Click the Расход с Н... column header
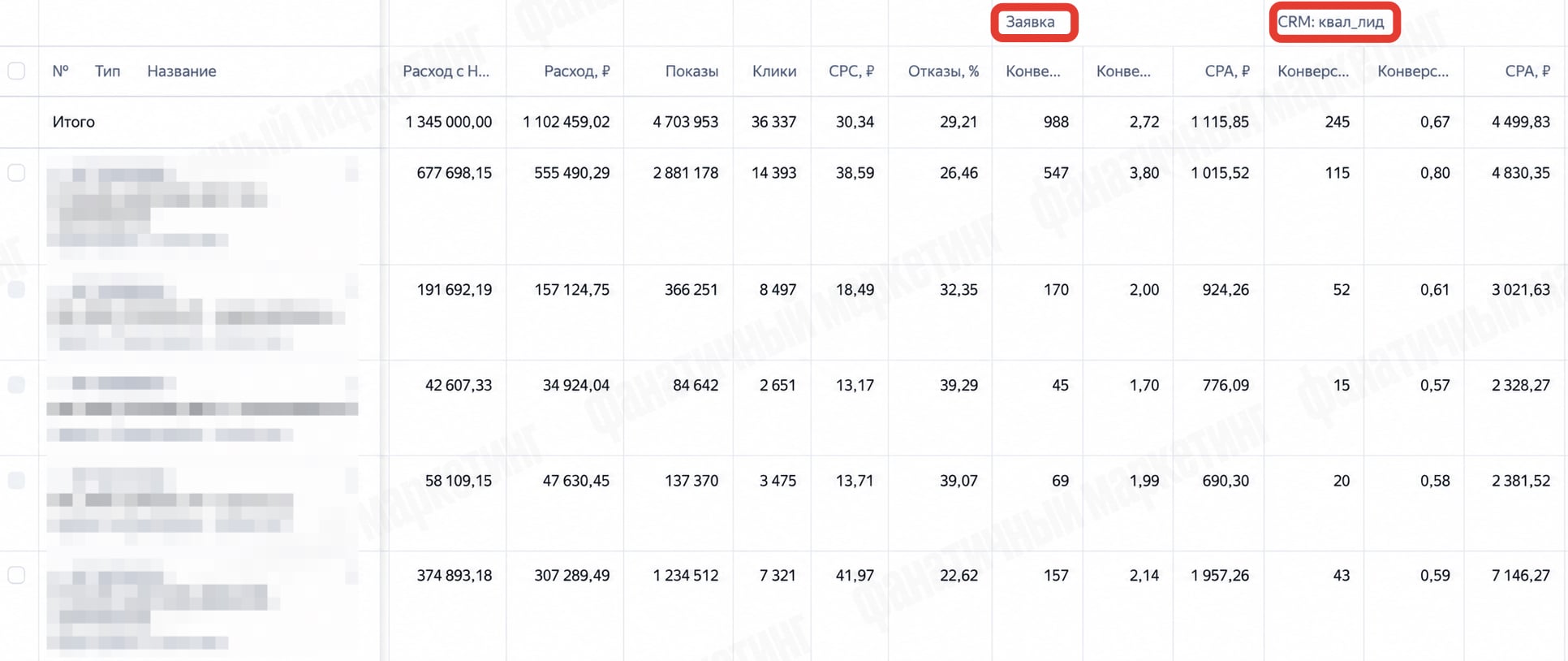The image size is (1568, 661). click(x=446, y=71)
